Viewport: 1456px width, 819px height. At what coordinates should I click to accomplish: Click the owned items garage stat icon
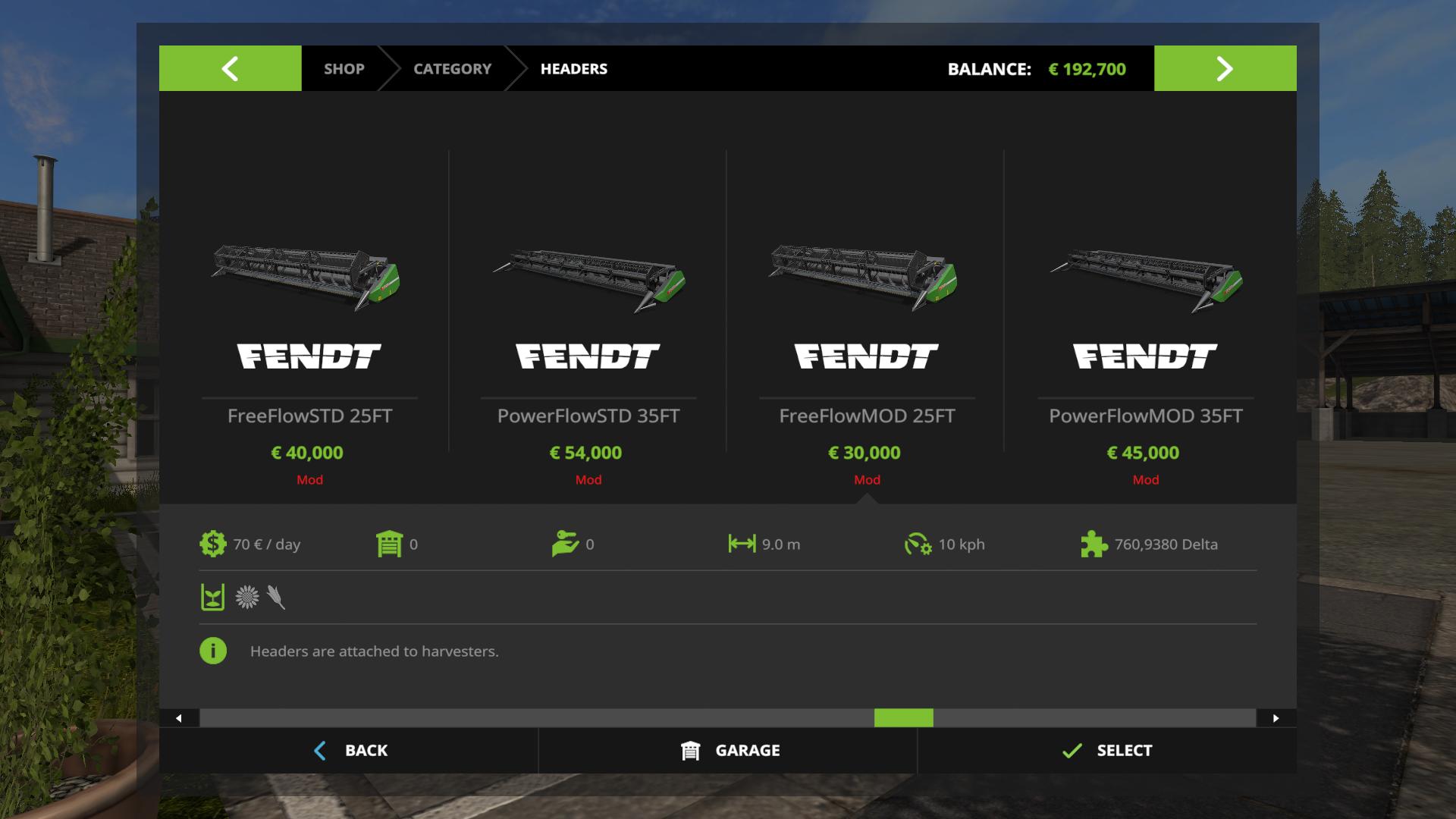tap(389, 544)
